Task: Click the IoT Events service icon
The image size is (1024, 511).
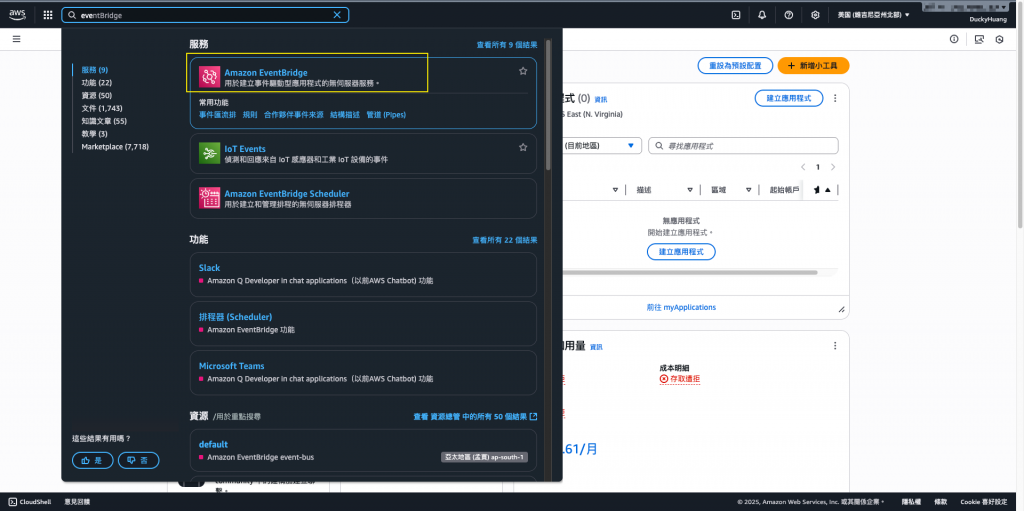Action: (x=209, y=154)
